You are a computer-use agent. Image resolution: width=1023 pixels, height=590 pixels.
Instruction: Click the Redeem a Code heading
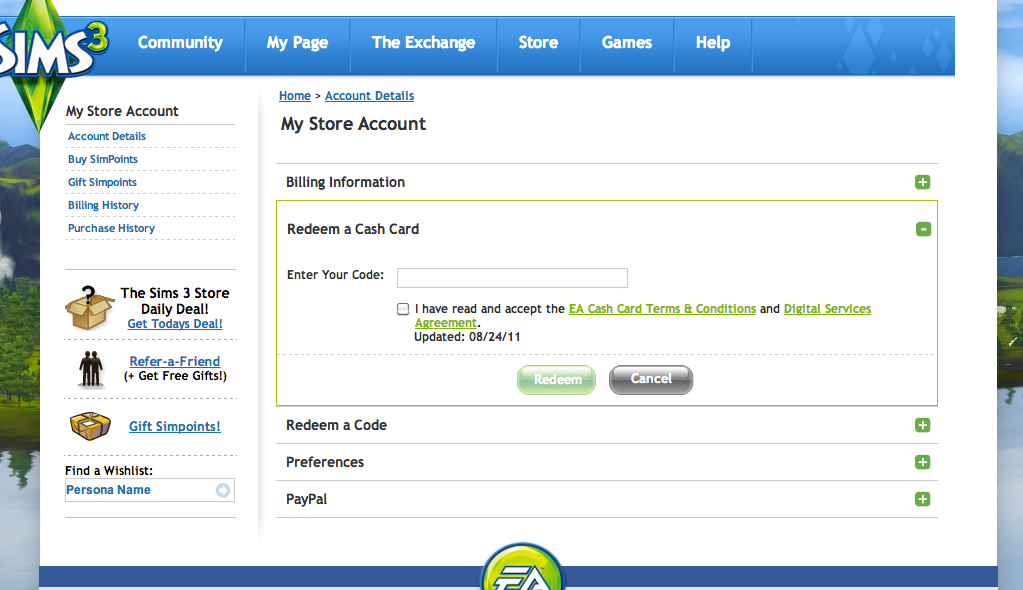pyautogui.click(x=337, y=426)
